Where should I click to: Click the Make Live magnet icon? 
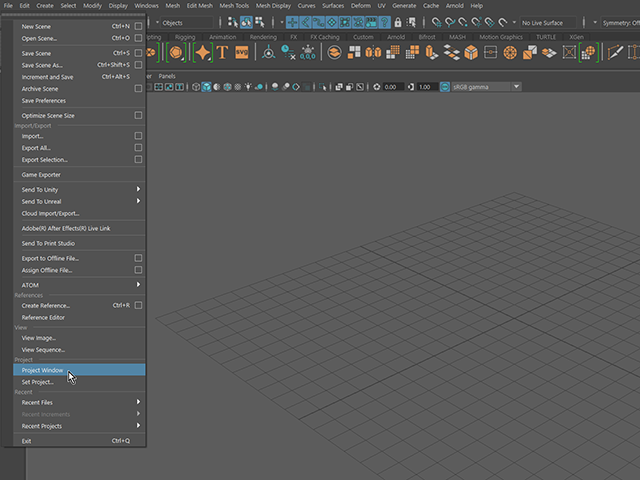503,22
